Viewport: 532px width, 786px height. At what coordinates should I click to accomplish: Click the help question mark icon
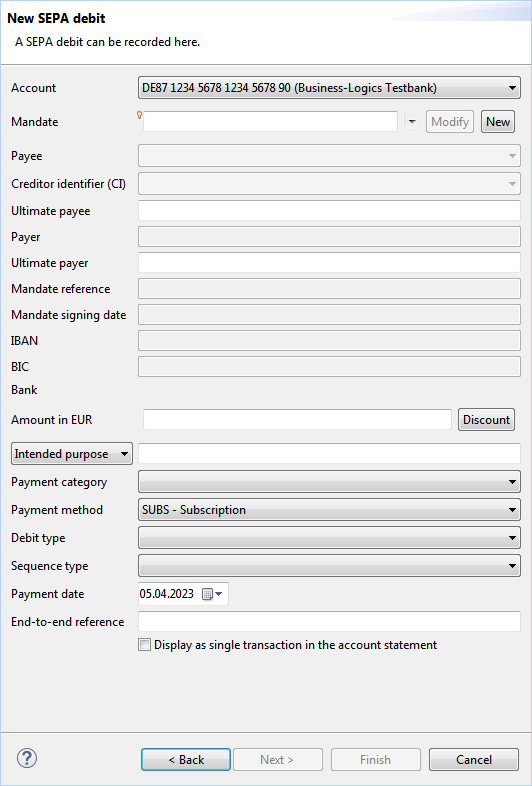click(x=27, y=758)
